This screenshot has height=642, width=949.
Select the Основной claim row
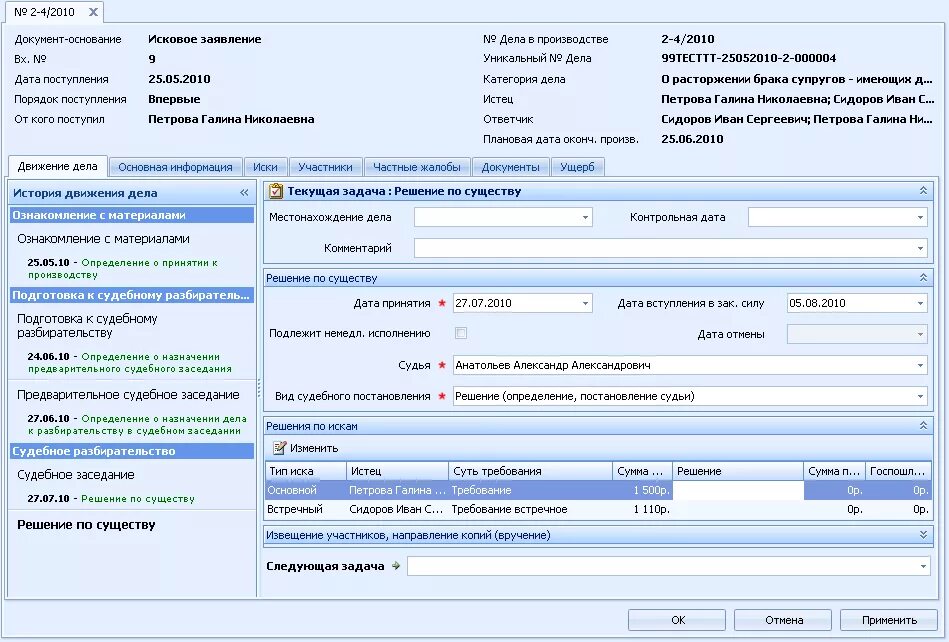click(598, 490)
